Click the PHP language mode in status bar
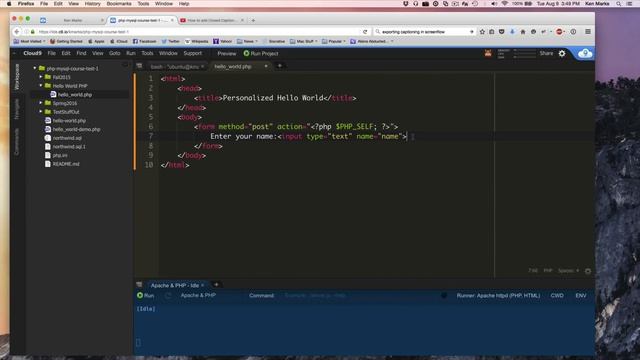The image size is (640, 360). click(548, 271)
